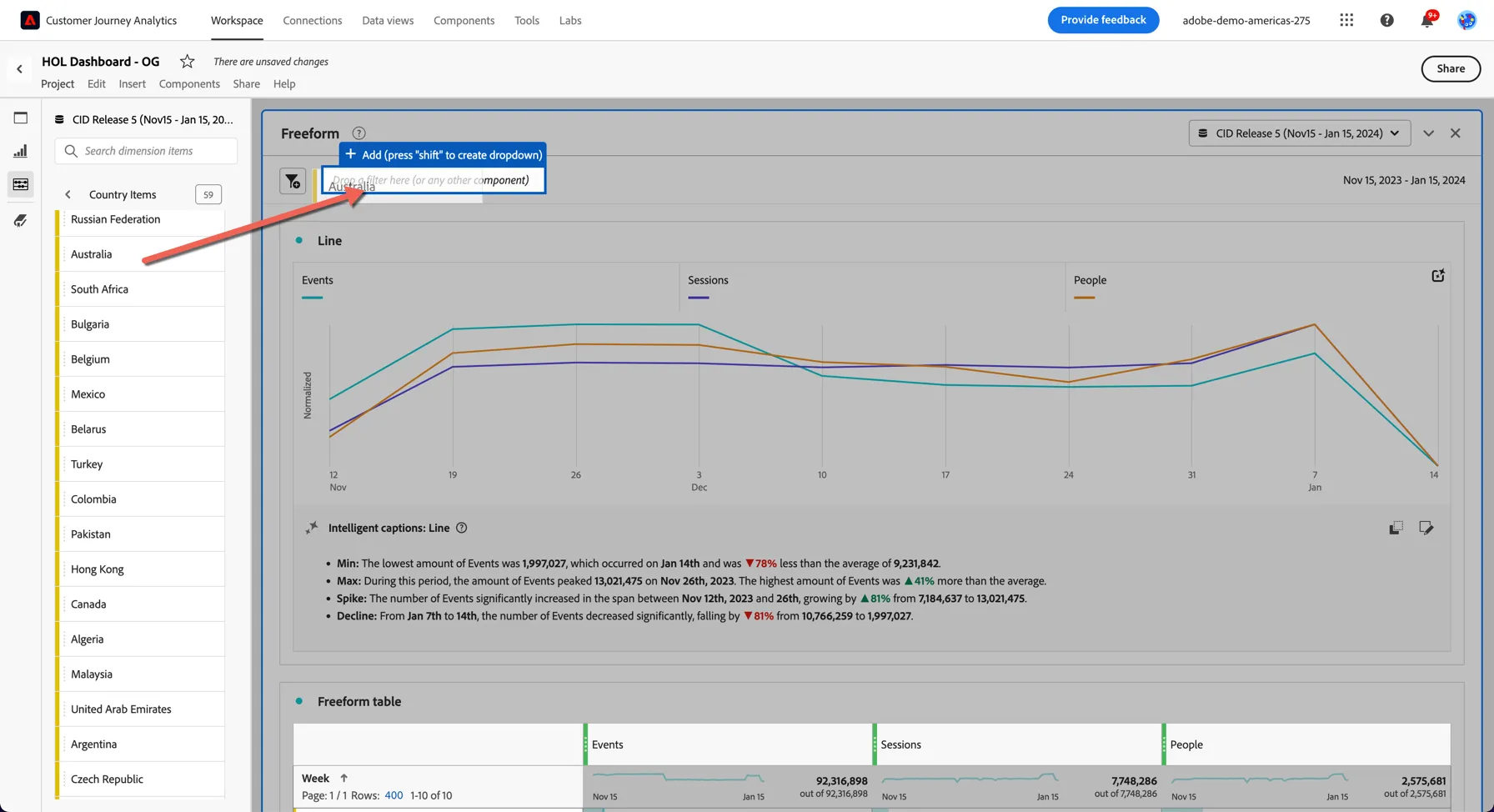Click the Provide feedback button
Viewport: 1494px width, 812px height.
[1103, 20]
